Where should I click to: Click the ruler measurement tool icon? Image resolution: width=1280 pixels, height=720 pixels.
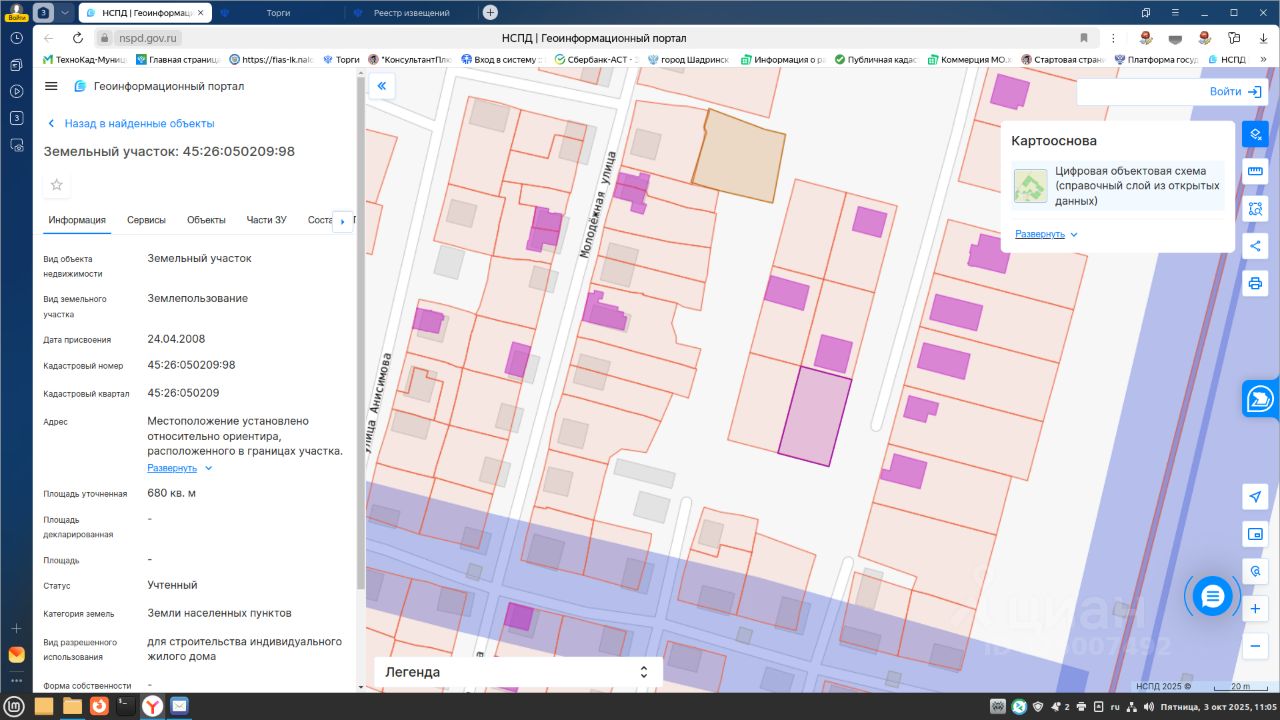click(x=1255, y=172)
